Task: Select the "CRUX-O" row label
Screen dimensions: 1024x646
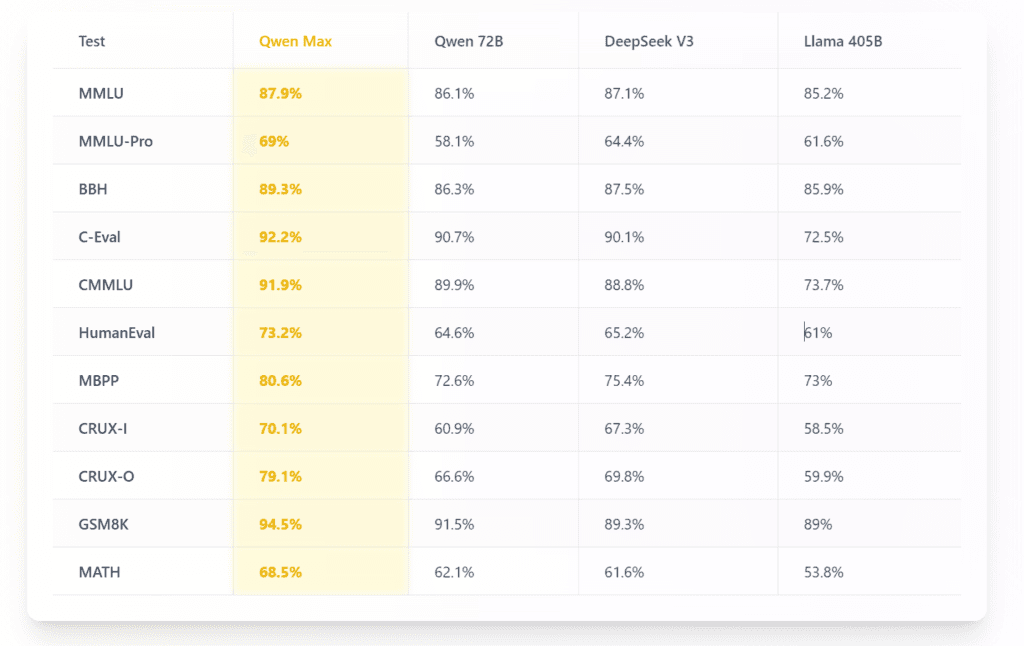Action: click(x=106, y=476)
